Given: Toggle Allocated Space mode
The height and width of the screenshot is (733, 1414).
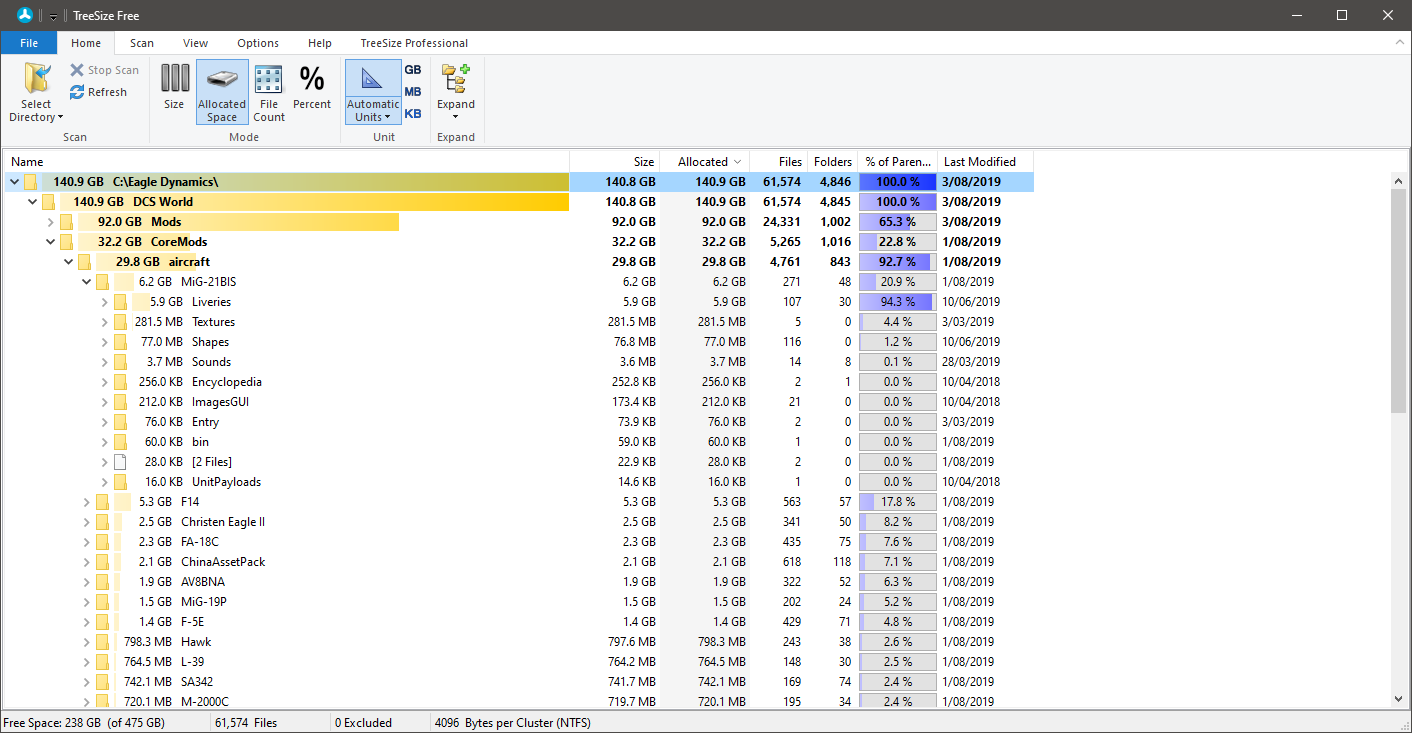Looking at the screenshot, I should point(222,91).
